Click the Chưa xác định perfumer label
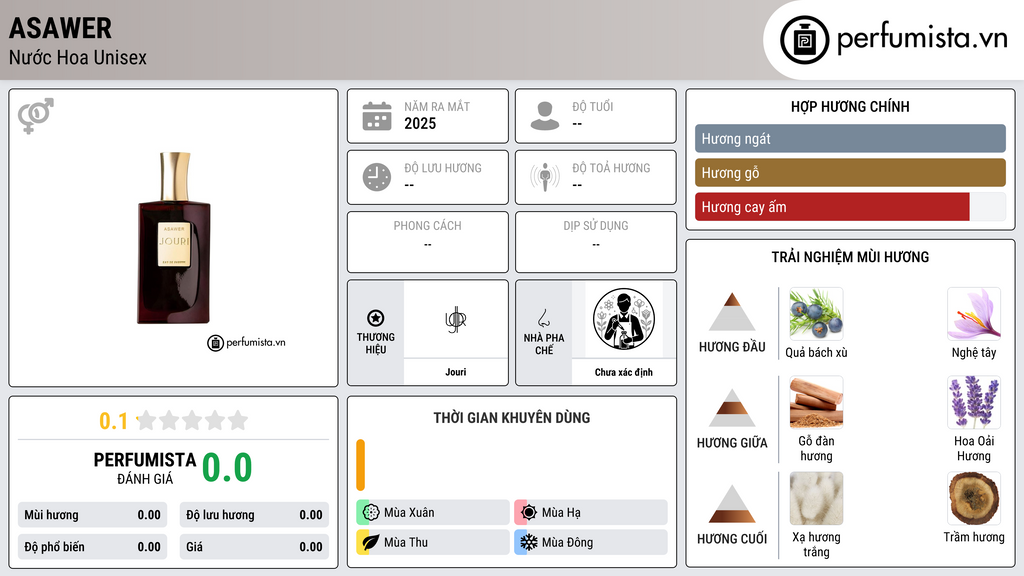 (624, 372)
